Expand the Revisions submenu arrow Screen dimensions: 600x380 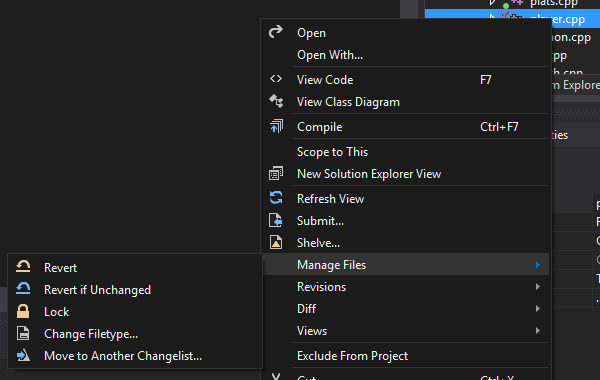(x=538, y=287)
